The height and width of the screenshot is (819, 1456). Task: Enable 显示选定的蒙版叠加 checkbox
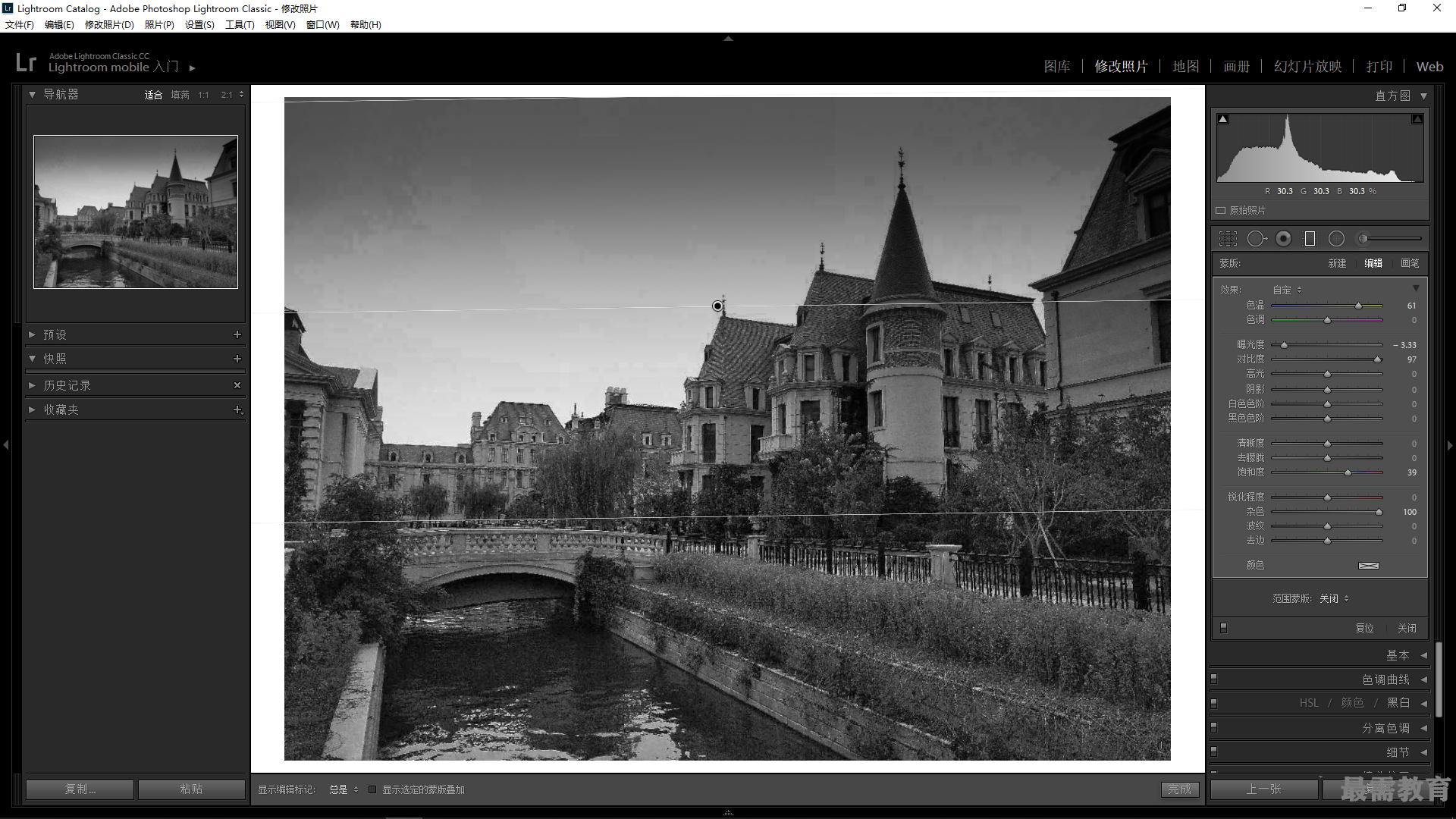click(372, 789)
